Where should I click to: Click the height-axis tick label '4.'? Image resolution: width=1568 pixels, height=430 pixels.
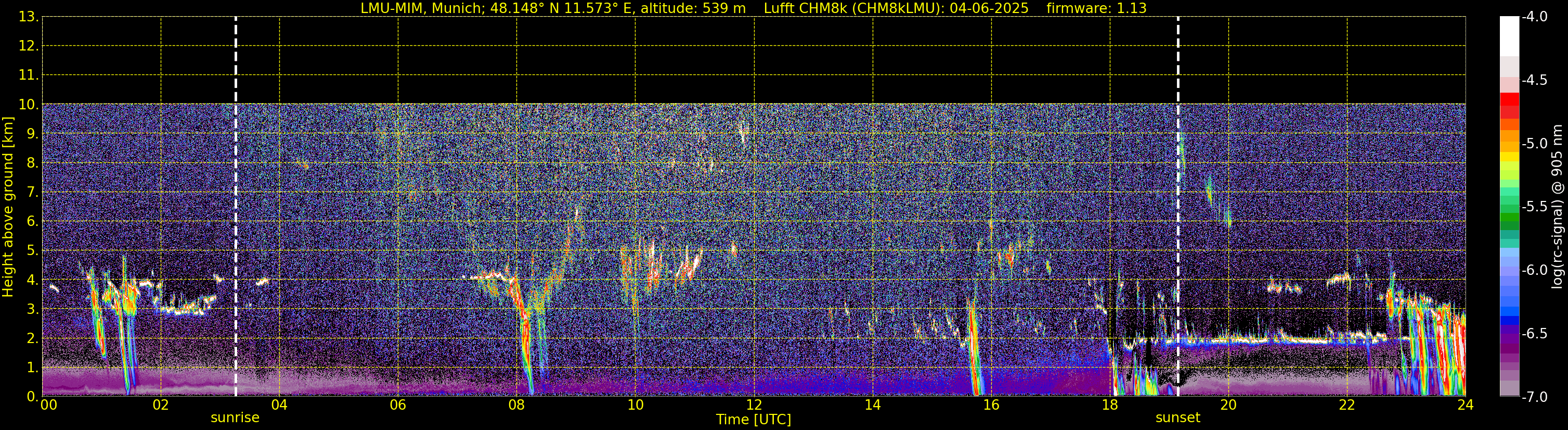coord(32,280)
